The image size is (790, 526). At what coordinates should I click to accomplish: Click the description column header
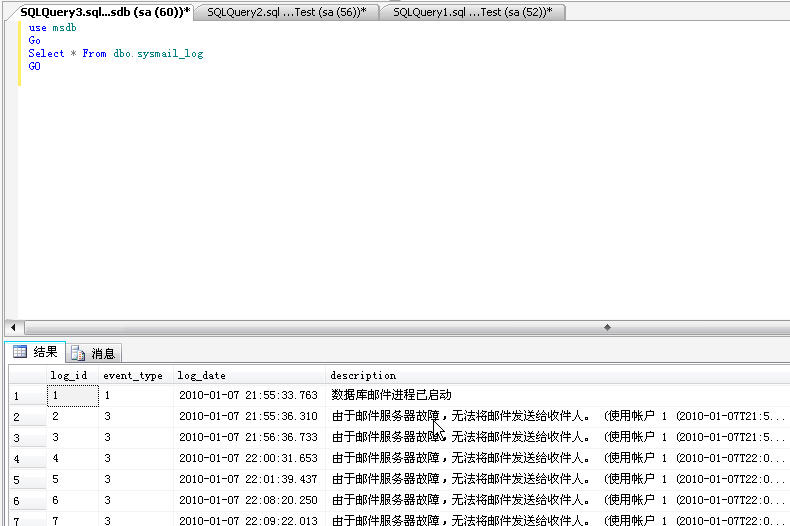pos(558,375)
